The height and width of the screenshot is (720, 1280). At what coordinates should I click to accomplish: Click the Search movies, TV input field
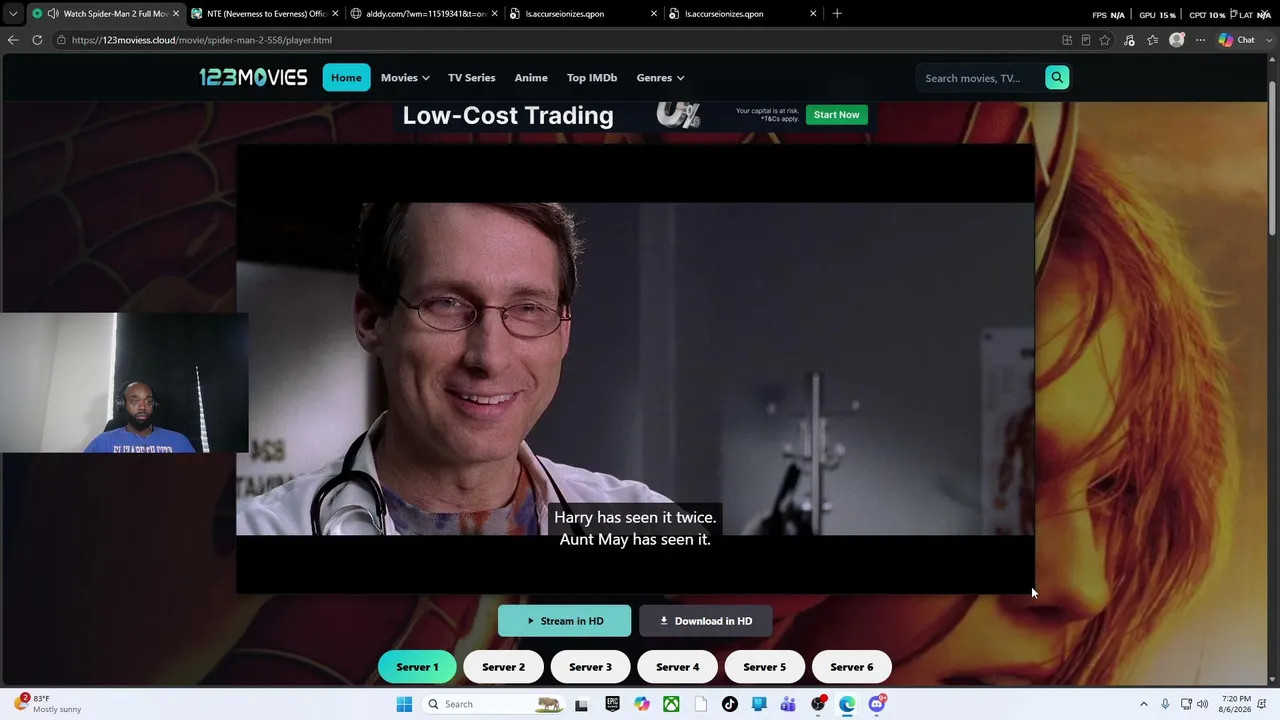point(980,78)
